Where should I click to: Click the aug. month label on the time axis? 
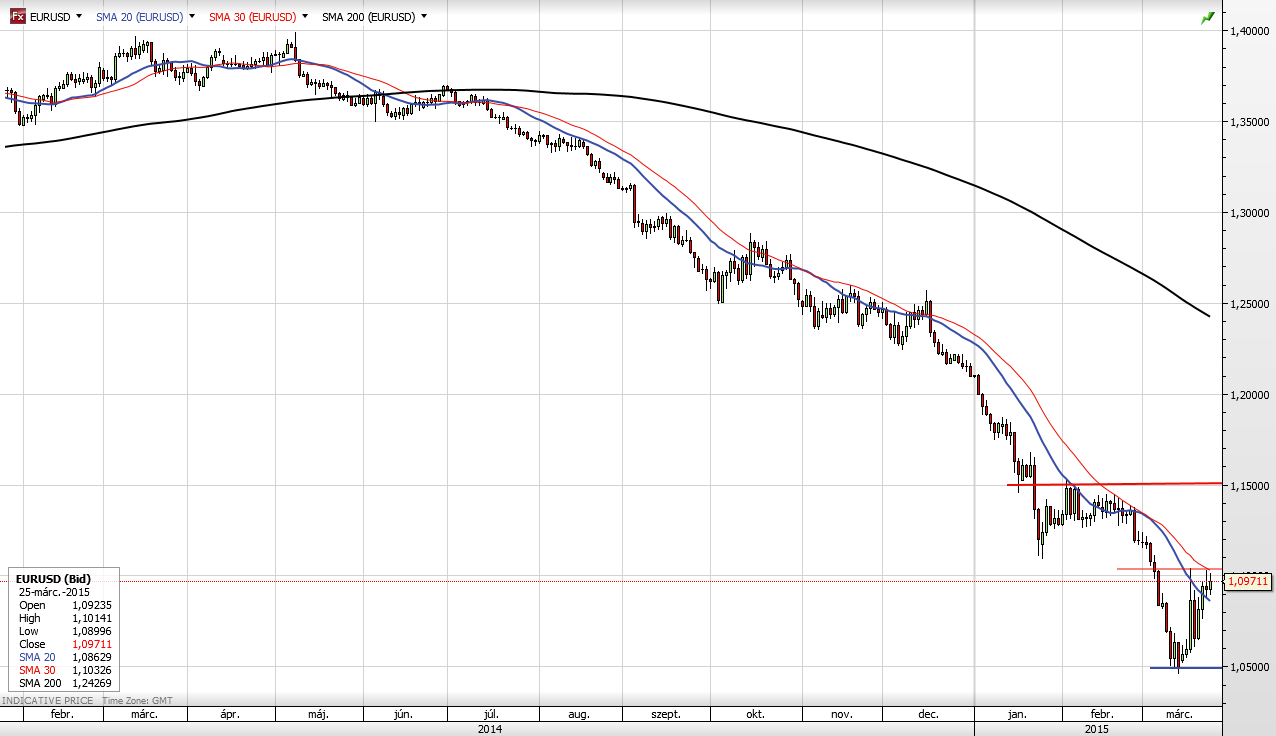coord(579,715)
